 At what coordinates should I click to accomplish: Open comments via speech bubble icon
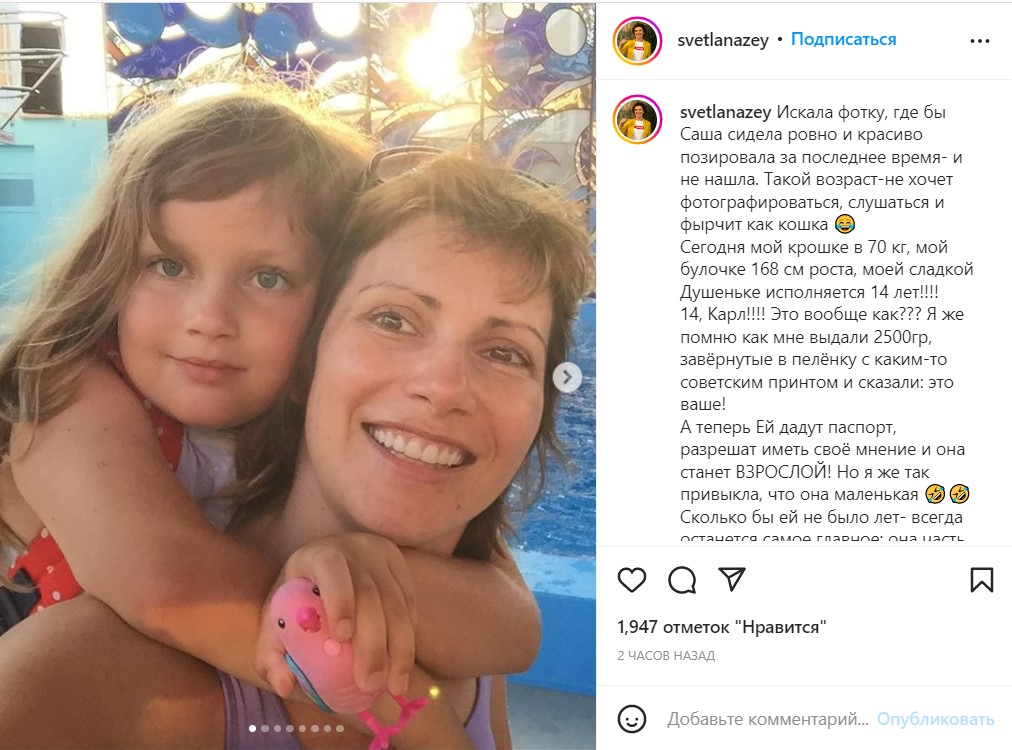[x=682, y=580]
